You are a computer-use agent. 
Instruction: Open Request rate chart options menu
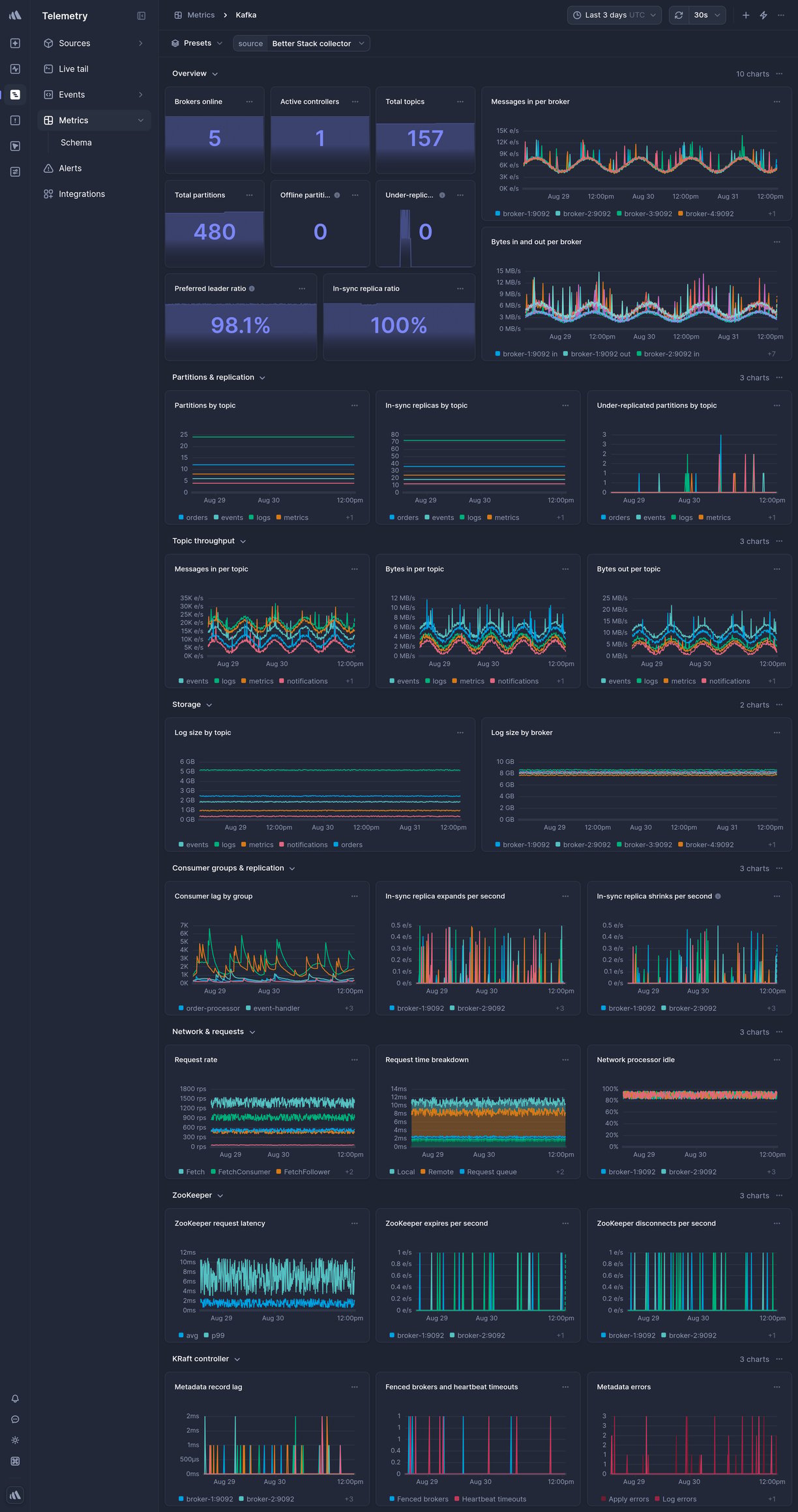tap(355, 1060)
